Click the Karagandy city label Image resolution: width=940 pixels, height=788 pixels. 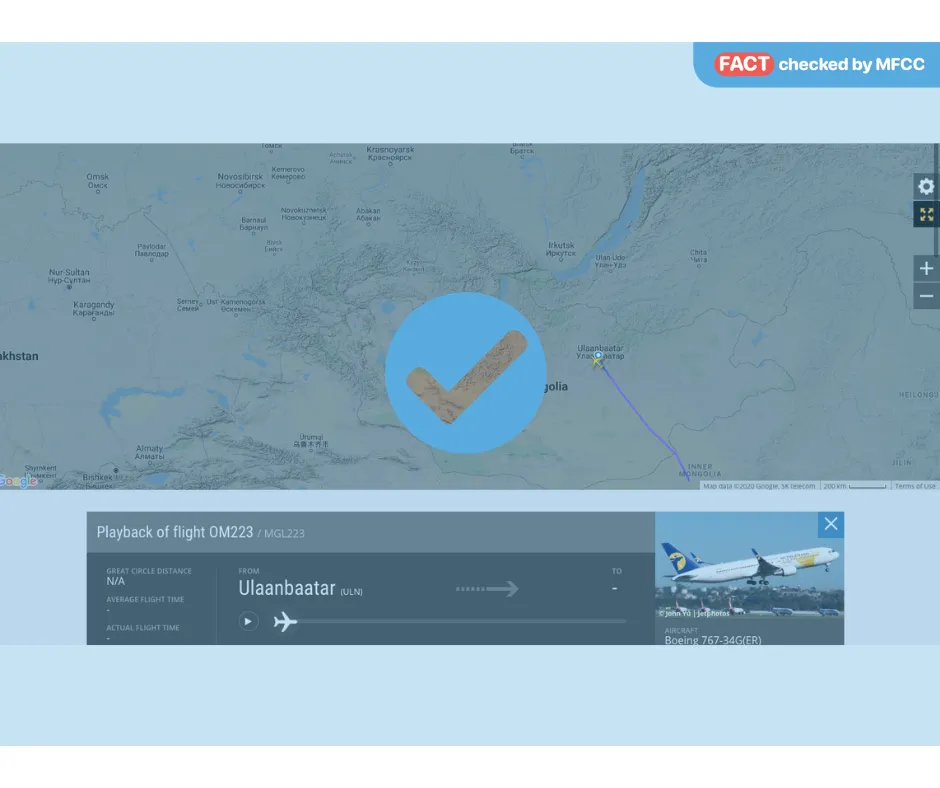(94, 308)
